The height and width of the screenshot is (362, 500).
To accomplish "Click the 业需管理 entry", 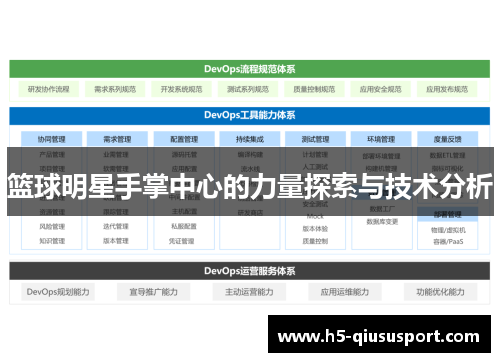I will [116, 155].
